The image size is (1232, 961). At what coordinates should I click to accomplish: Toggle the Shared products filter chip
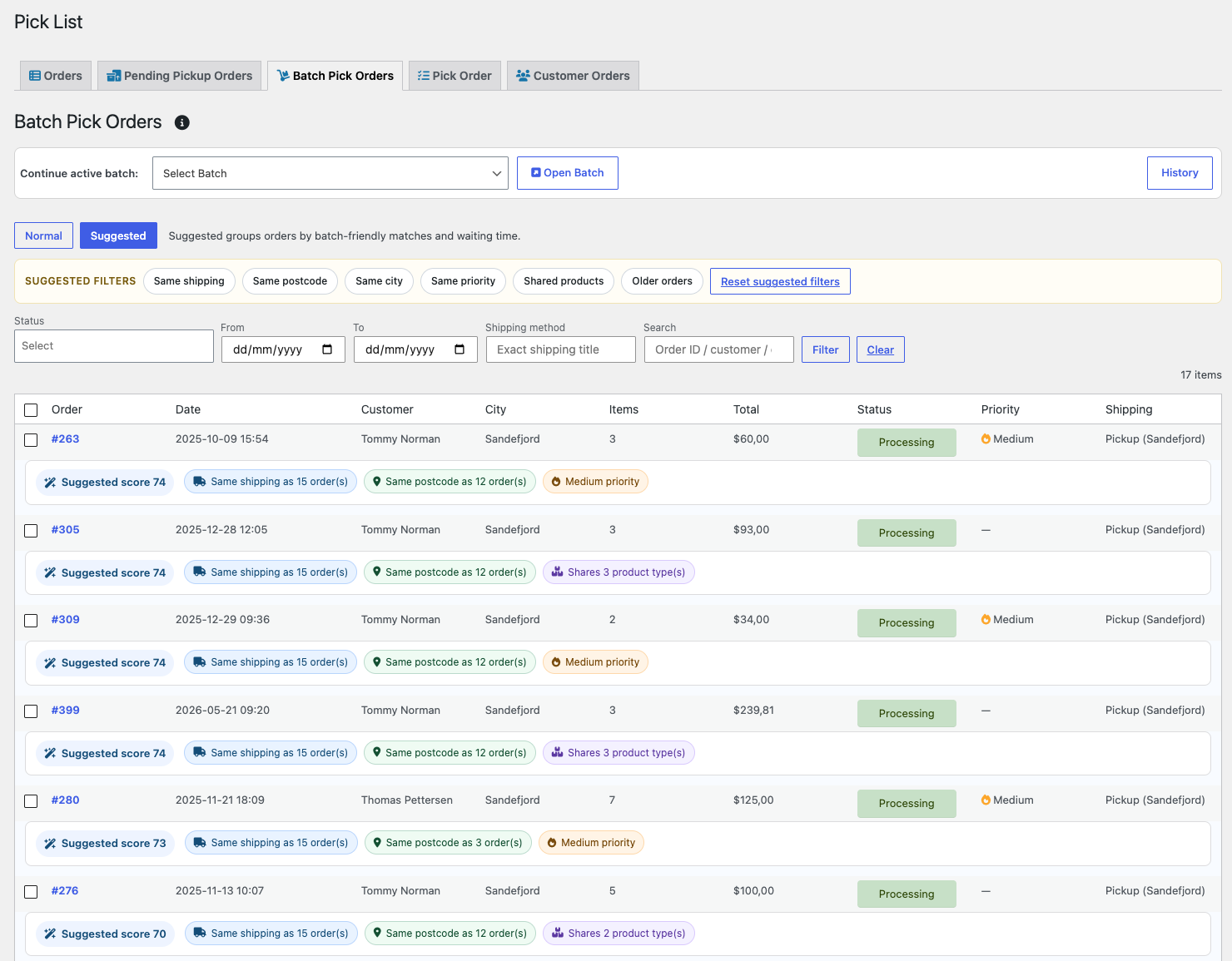pyautogui.click(x=564, y=281)
